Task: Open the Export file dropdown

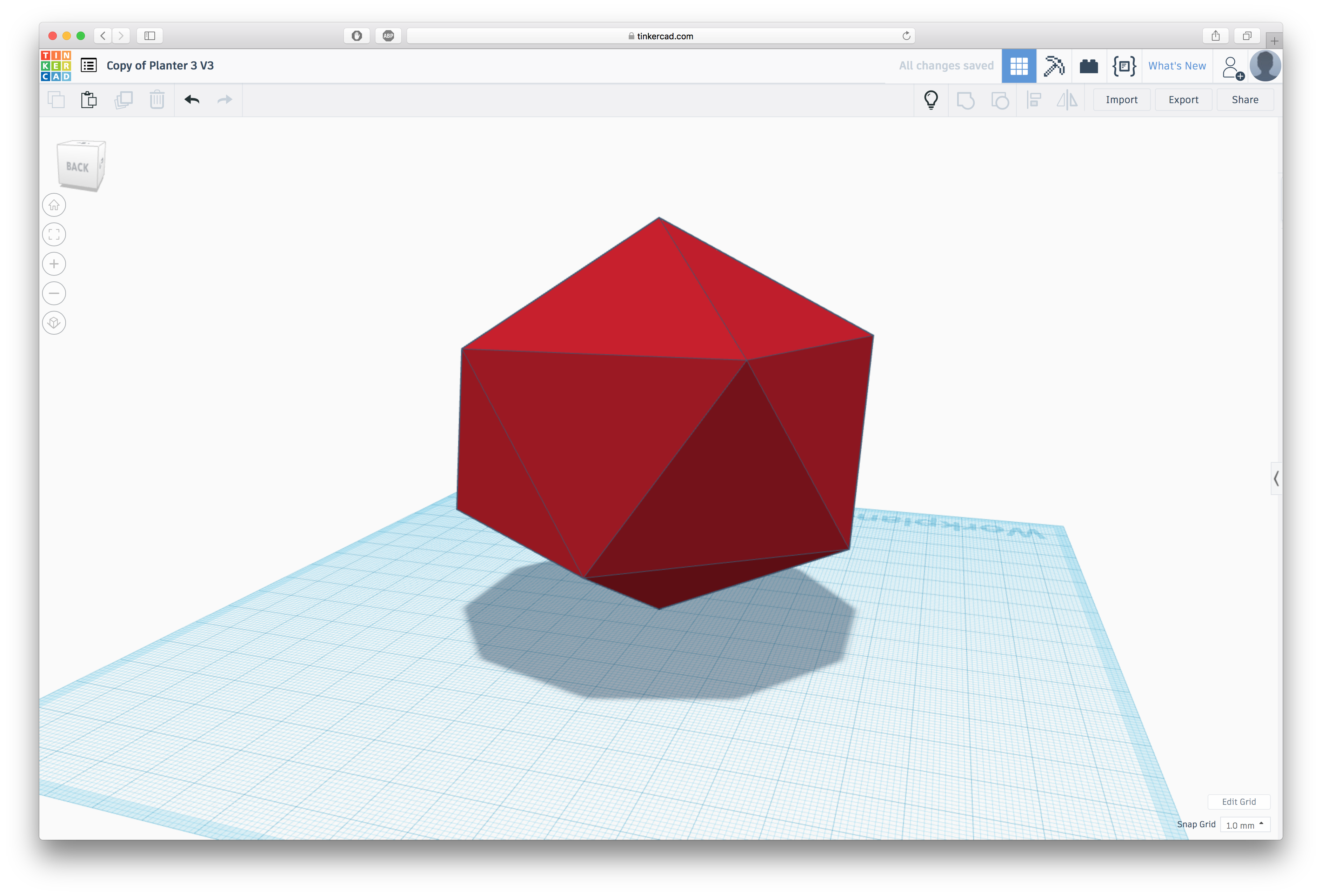Action: (1184, 99)
